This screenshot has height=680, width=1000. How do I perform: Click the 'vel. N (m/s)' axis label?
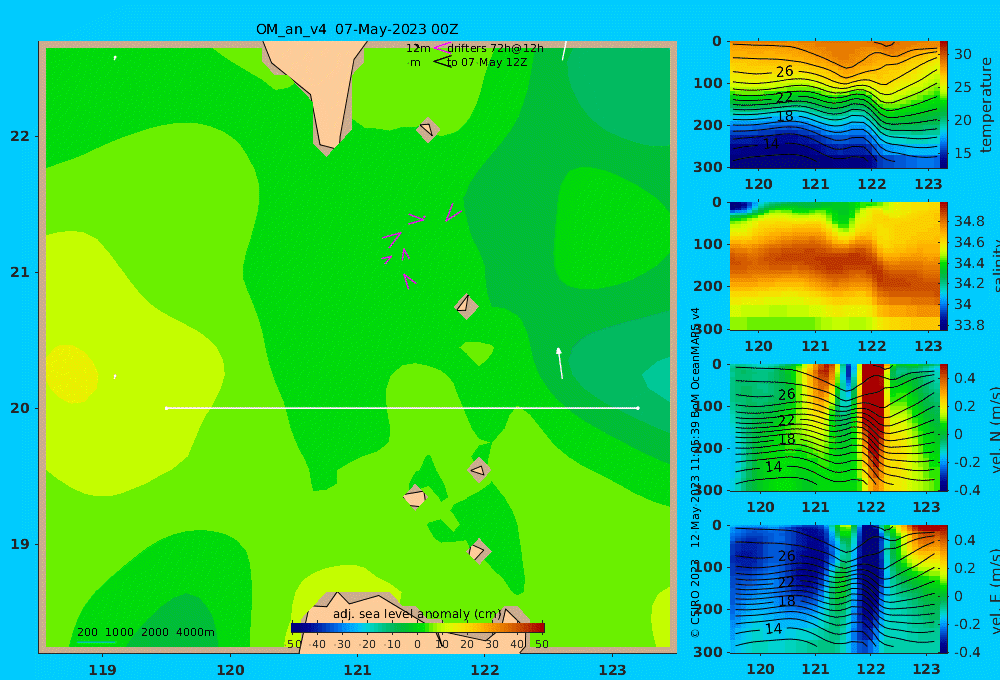pos(994,430)
